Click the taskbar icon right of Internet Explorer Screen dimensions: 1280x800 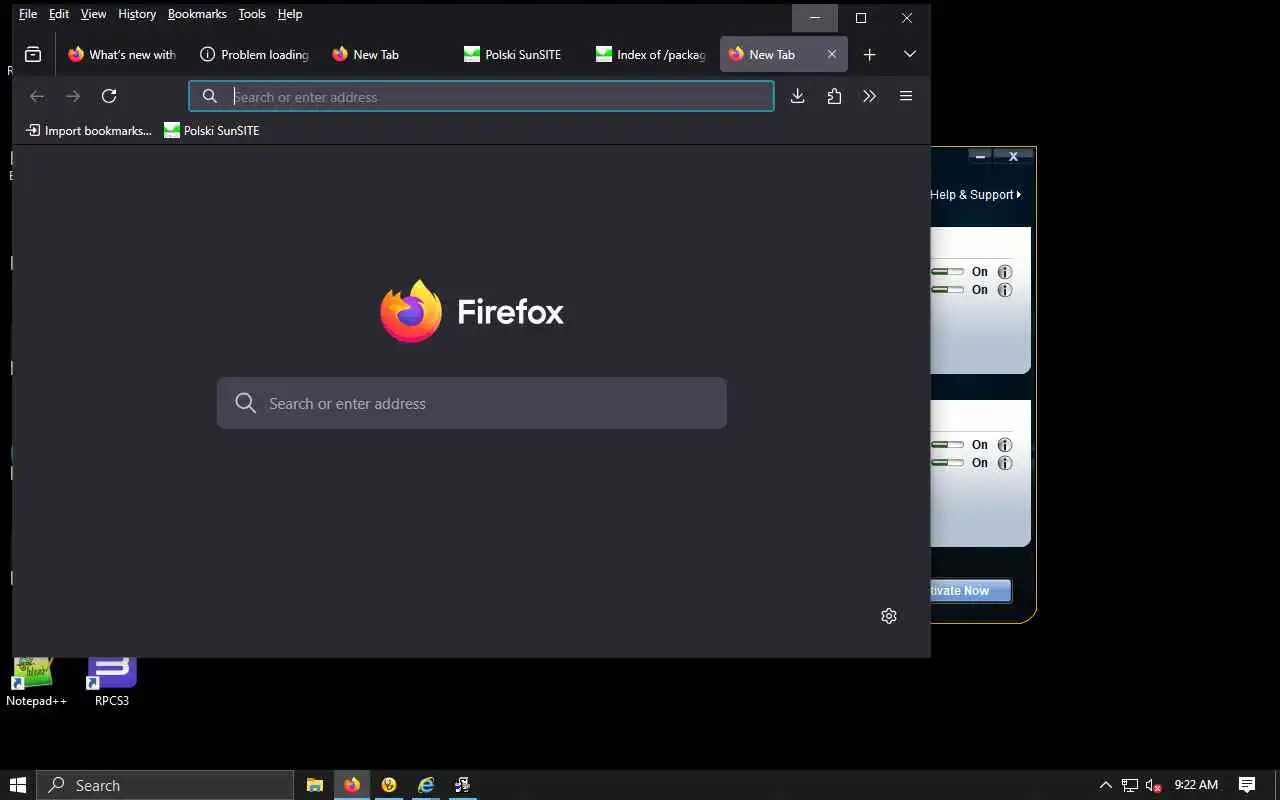pyautogui.click(x=462, y=785)
